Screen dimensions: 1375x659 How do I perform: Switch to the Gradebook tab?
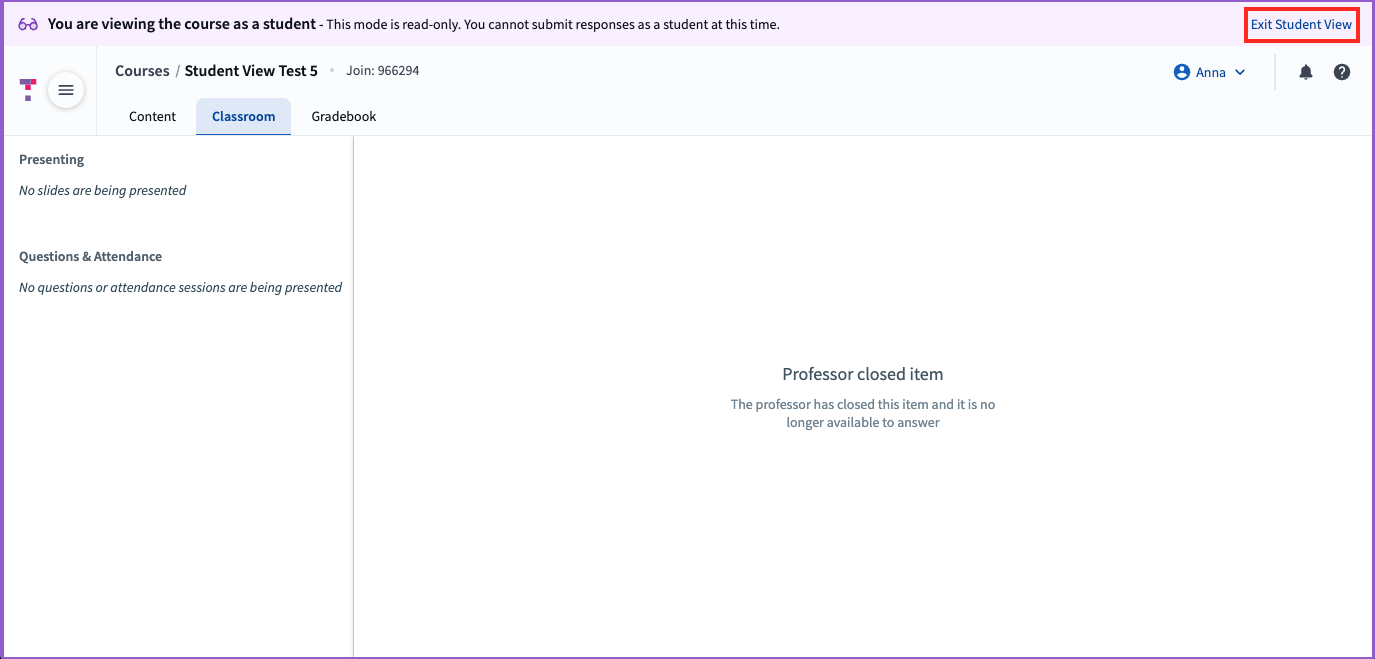coord(343,116)
